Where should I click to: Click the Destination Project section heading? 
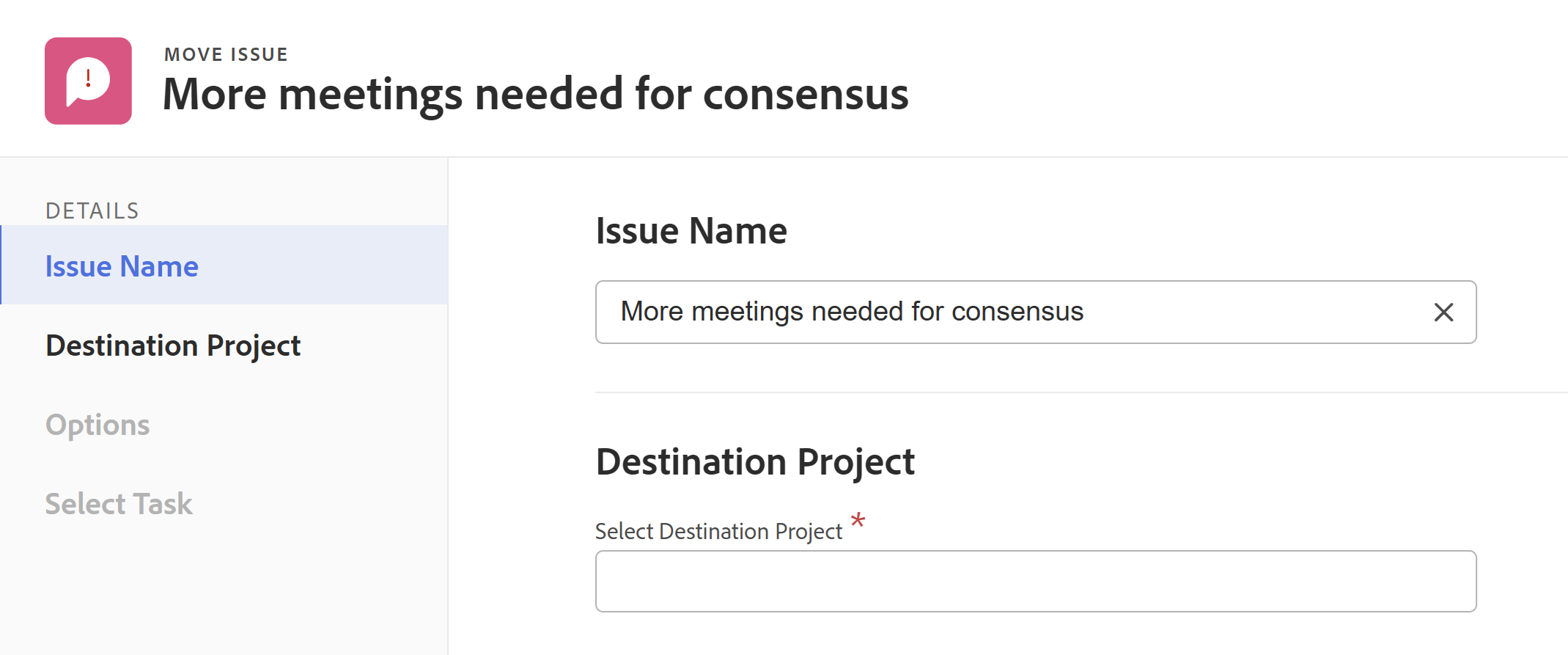(755, 462)
